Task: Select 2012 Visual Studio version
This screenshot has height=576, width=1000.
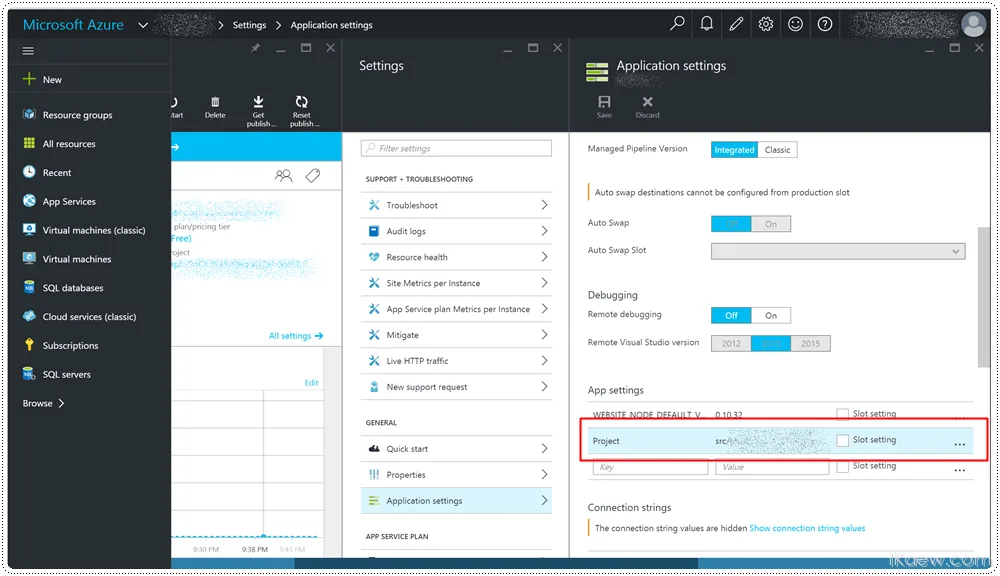Action: [x=731, y=343]
